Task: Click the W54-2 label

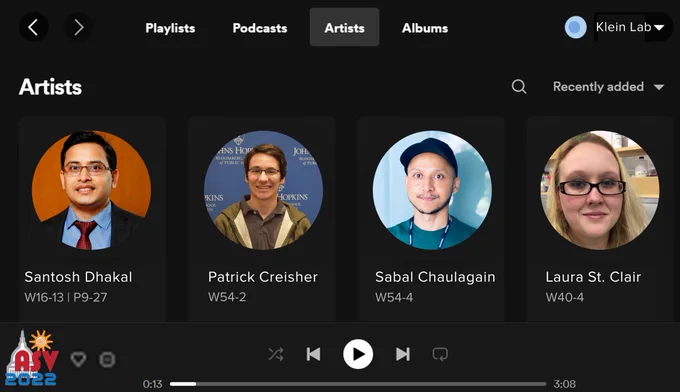Action: click(227, 297)
